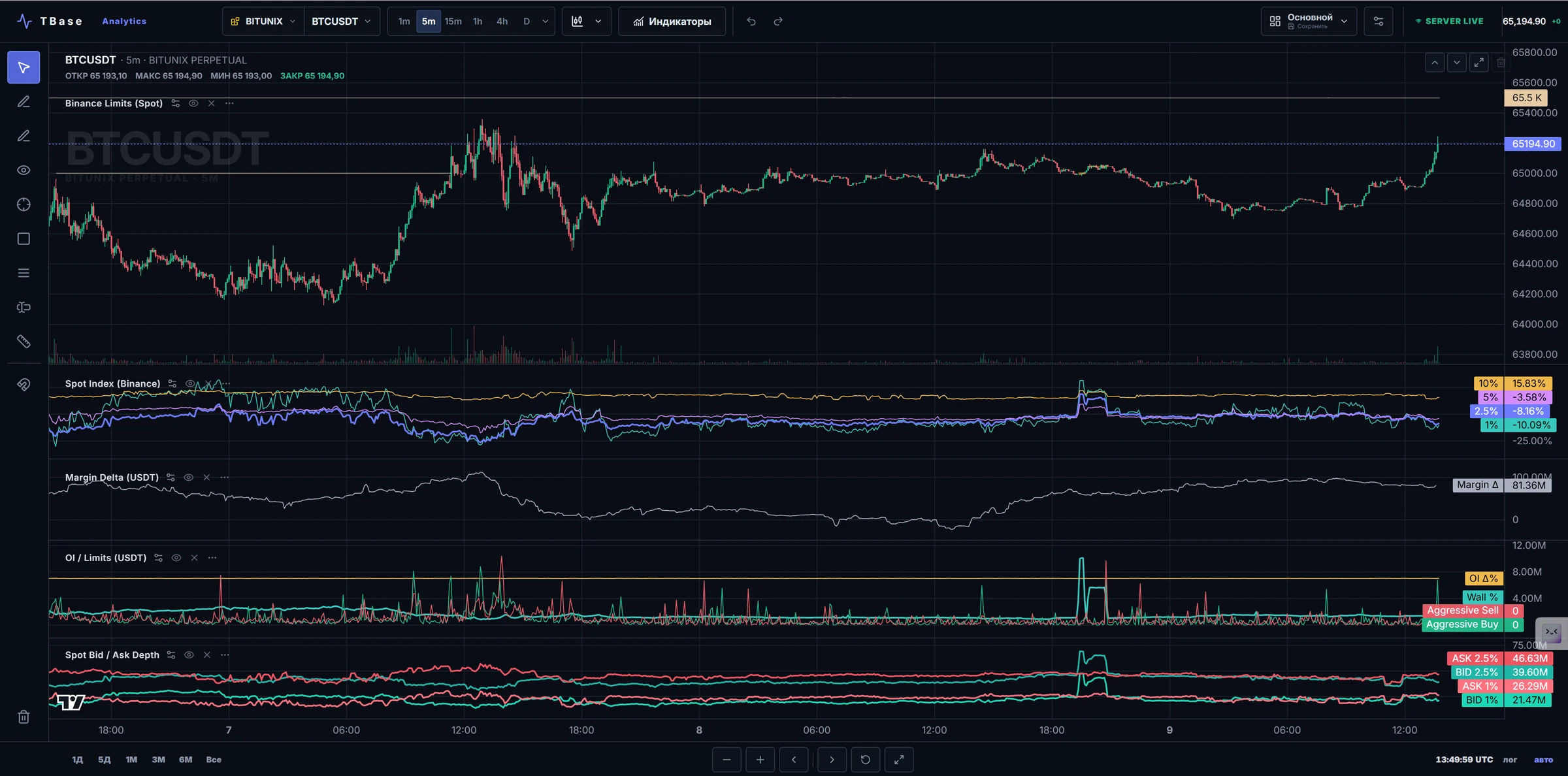Open the measuring ruler tool

pos(24,342)
